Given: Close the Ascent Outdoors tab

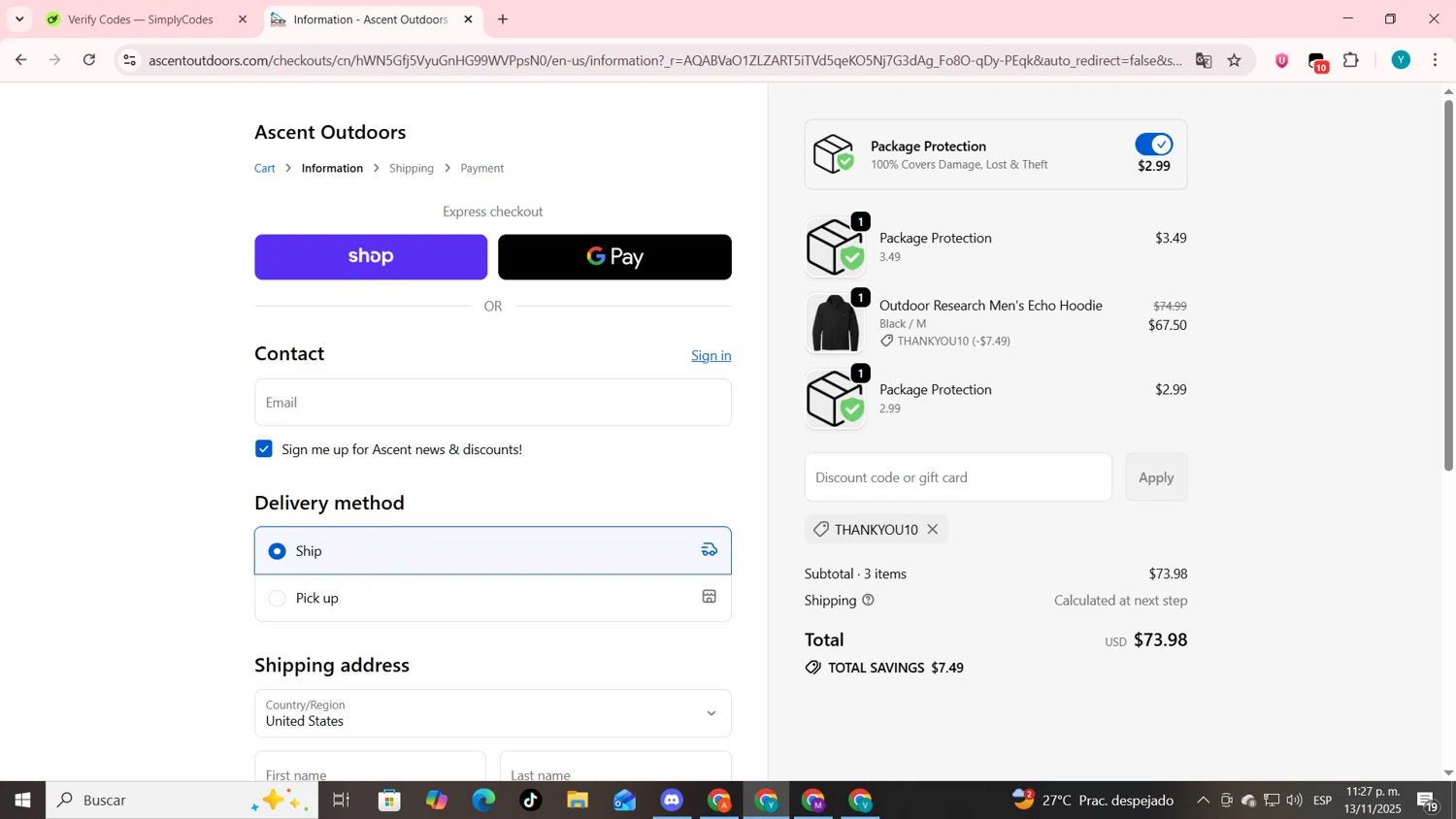Looking at the screenshot, I should 469,19.
